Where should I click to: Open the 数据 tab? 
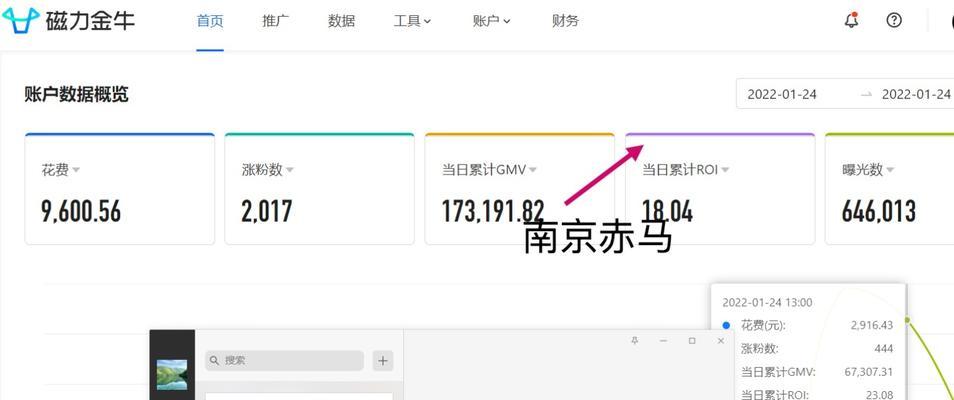pyautogui.click(x=341, y=21)
